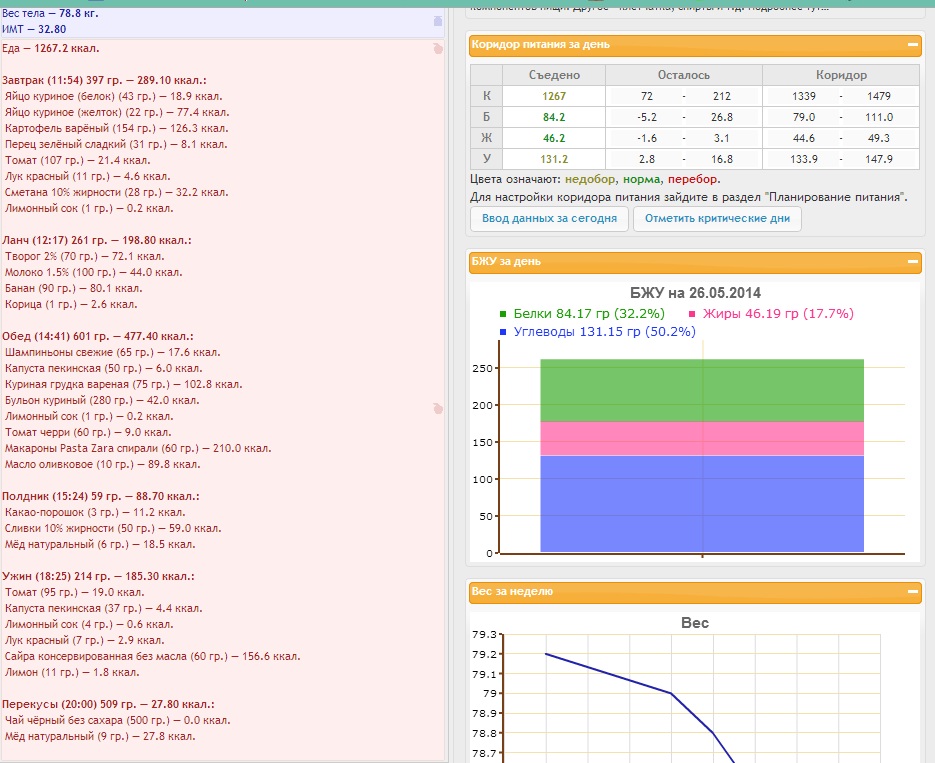This screenshot has height=763, width=935.
Task: Click the Макароны Pasta Zara спирали entry
Action: [x=138, y=449]
